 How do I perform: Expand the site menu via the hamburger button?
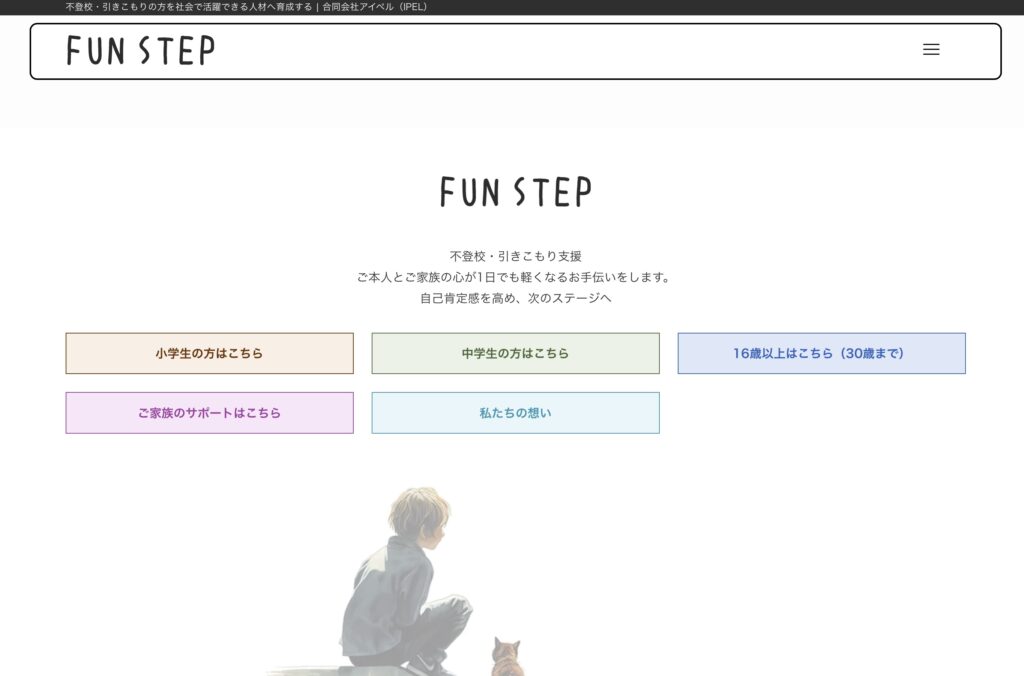point(931,49)
